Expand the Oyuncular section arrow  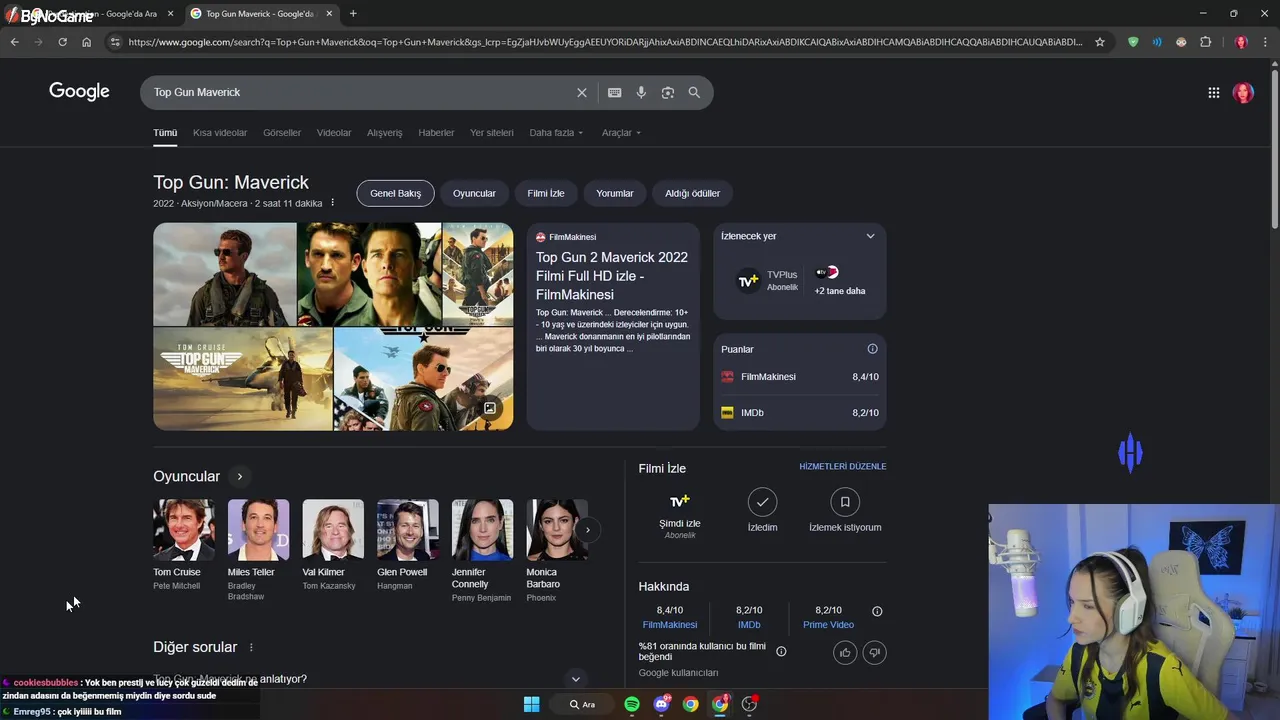point(240,476)
